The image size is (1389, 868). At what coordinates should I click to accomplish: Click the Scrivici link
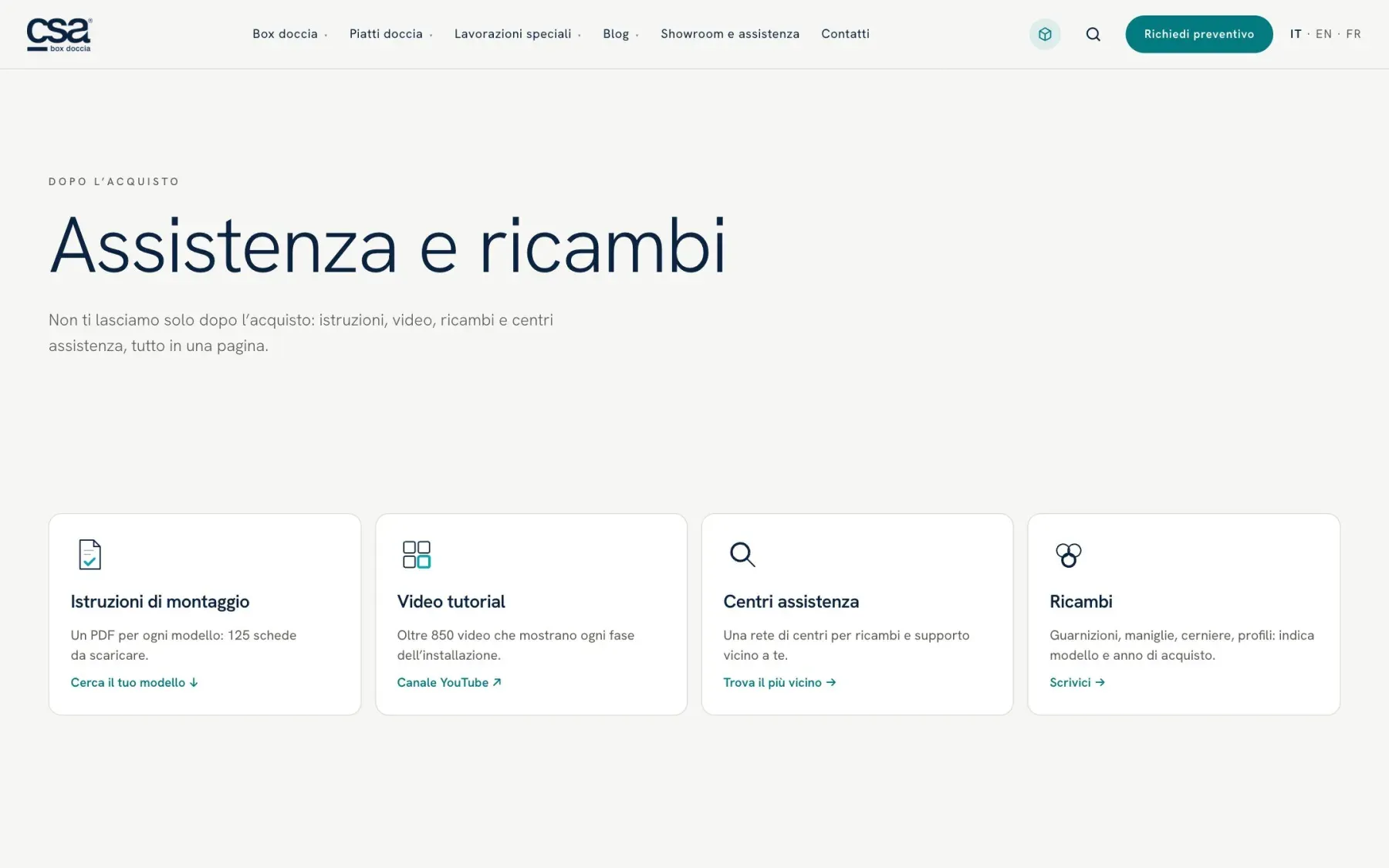tap(1077, 682)
